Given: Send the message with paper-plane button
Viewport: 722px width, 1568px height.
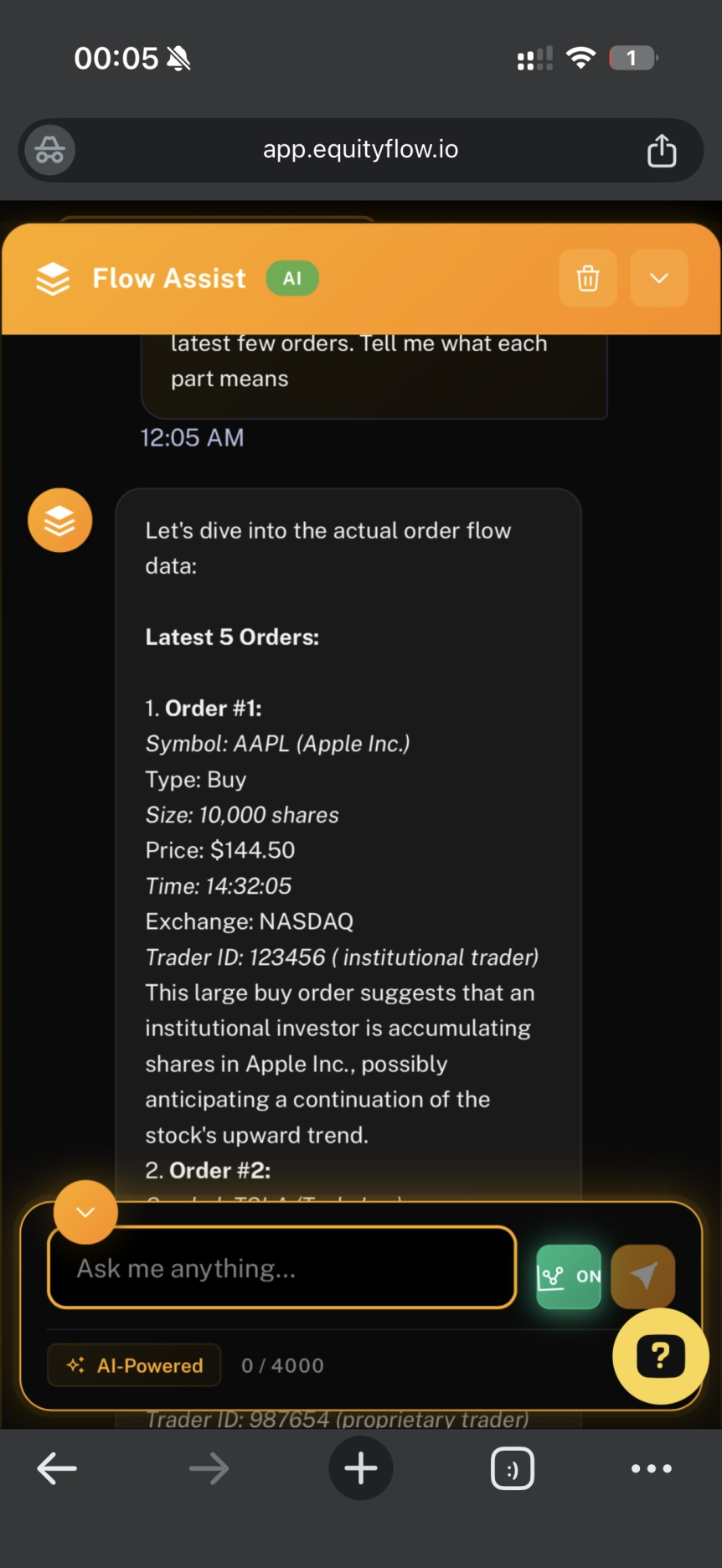Looking at the screenshot, I should pyautogui.click(x=643, y=1276).
